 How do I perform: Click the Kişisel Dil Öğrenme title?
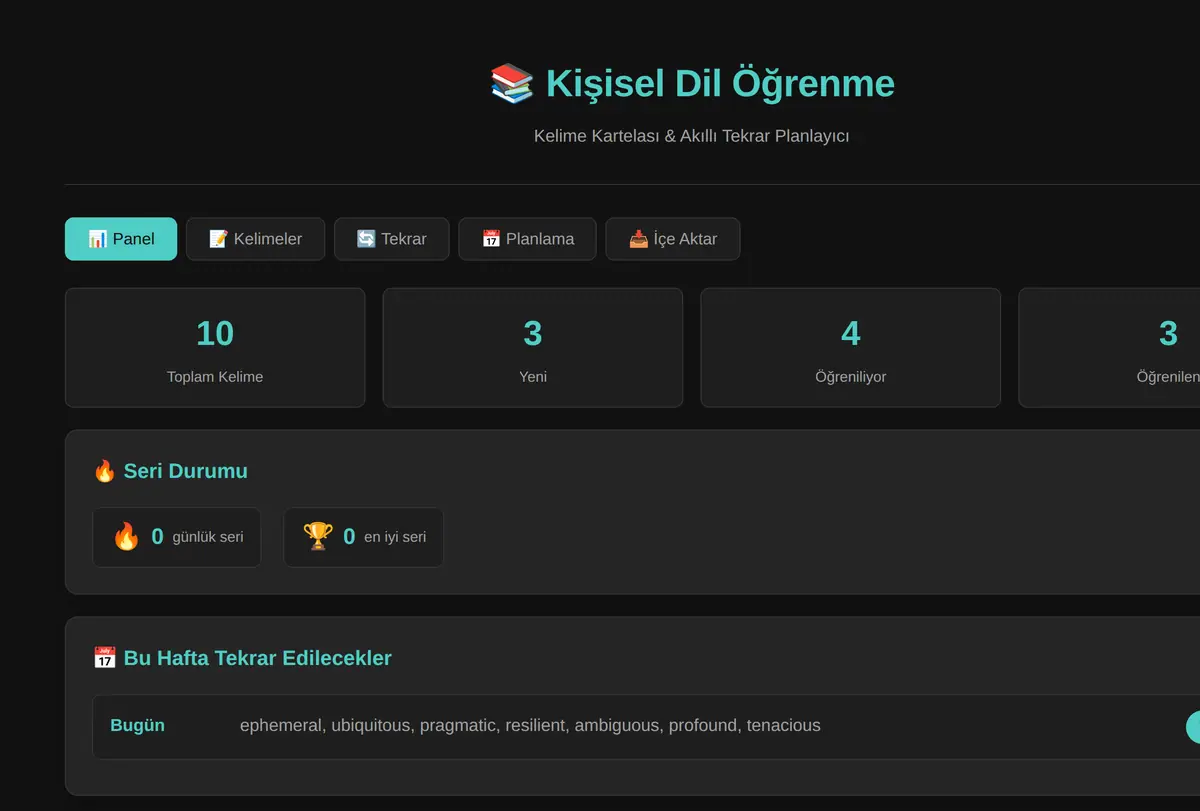pos(720,83)
